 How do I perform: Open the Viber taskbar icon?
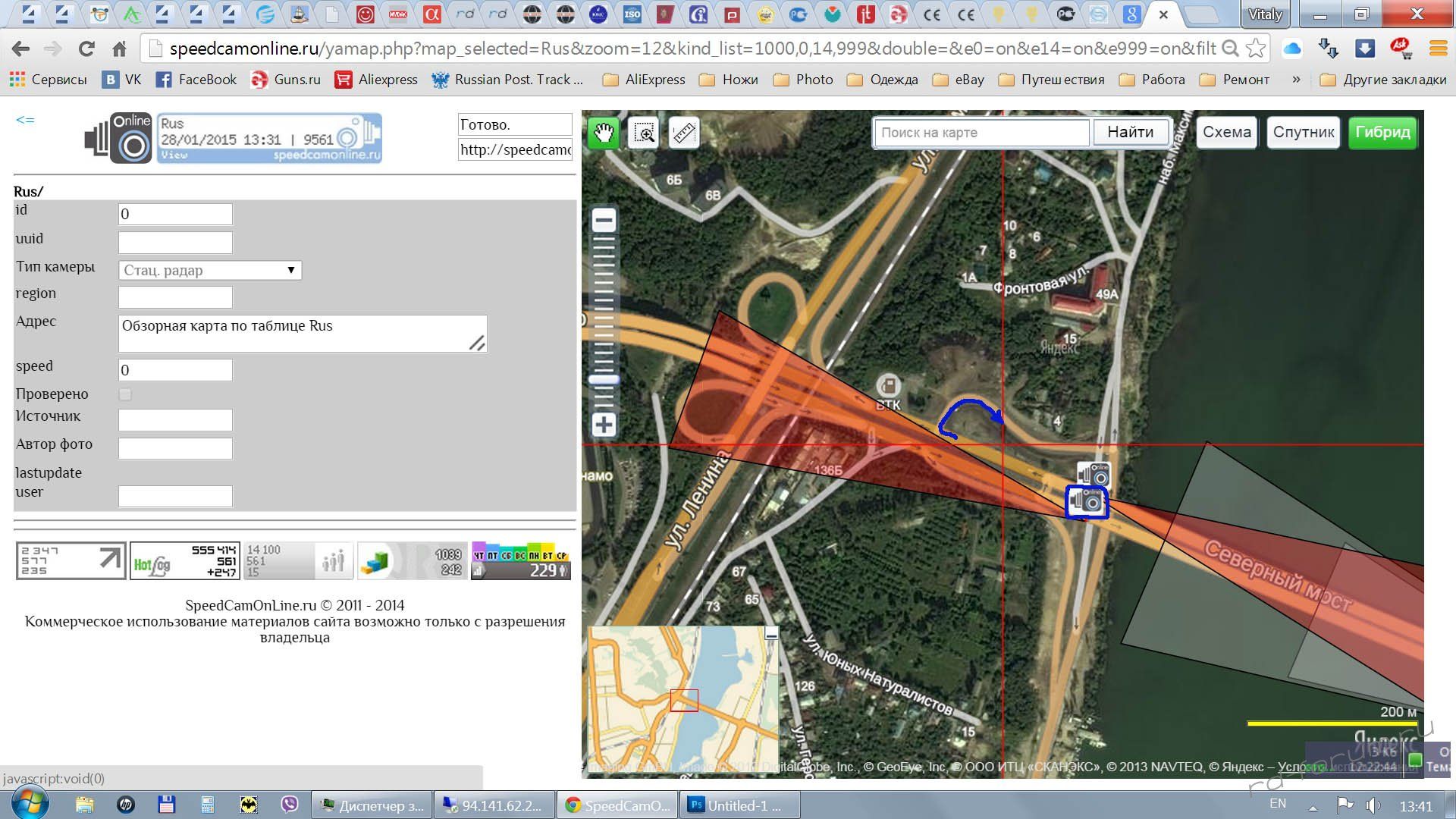(290, 805)
